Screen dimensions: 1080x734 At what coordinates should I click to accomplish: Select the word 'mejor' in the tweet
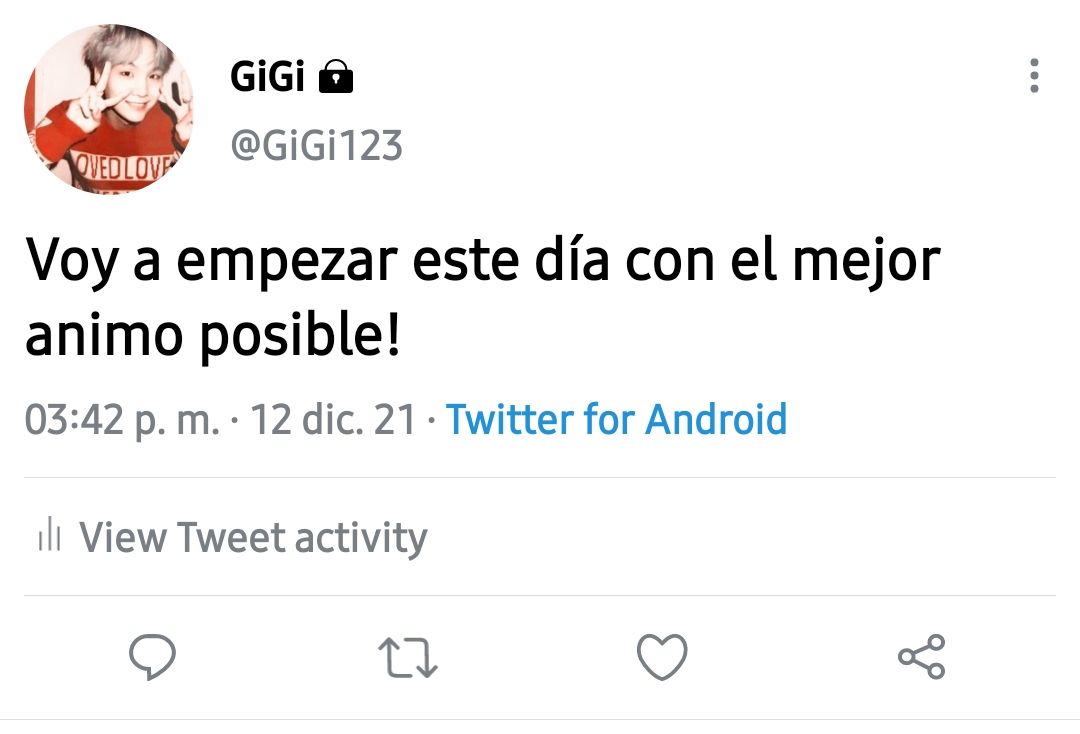point(866,262)
